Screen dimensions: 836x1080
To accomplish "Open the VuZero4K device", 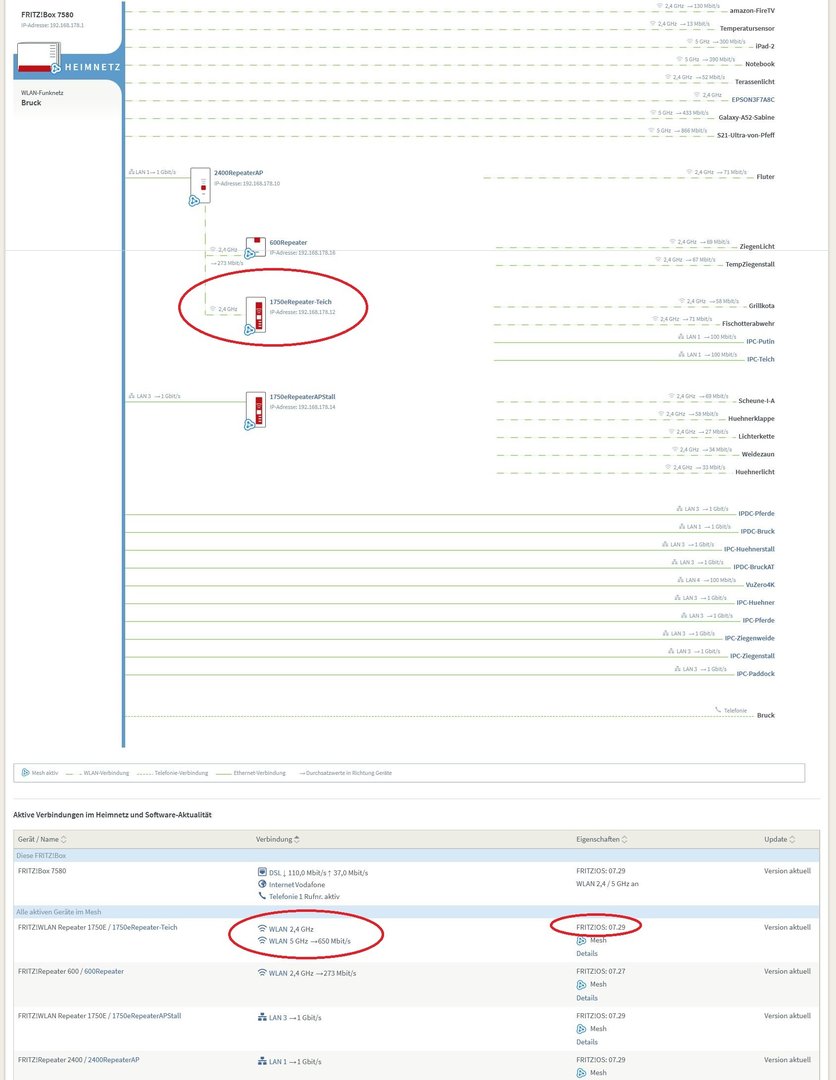I will pyautogui.click(x=760, y=585).
